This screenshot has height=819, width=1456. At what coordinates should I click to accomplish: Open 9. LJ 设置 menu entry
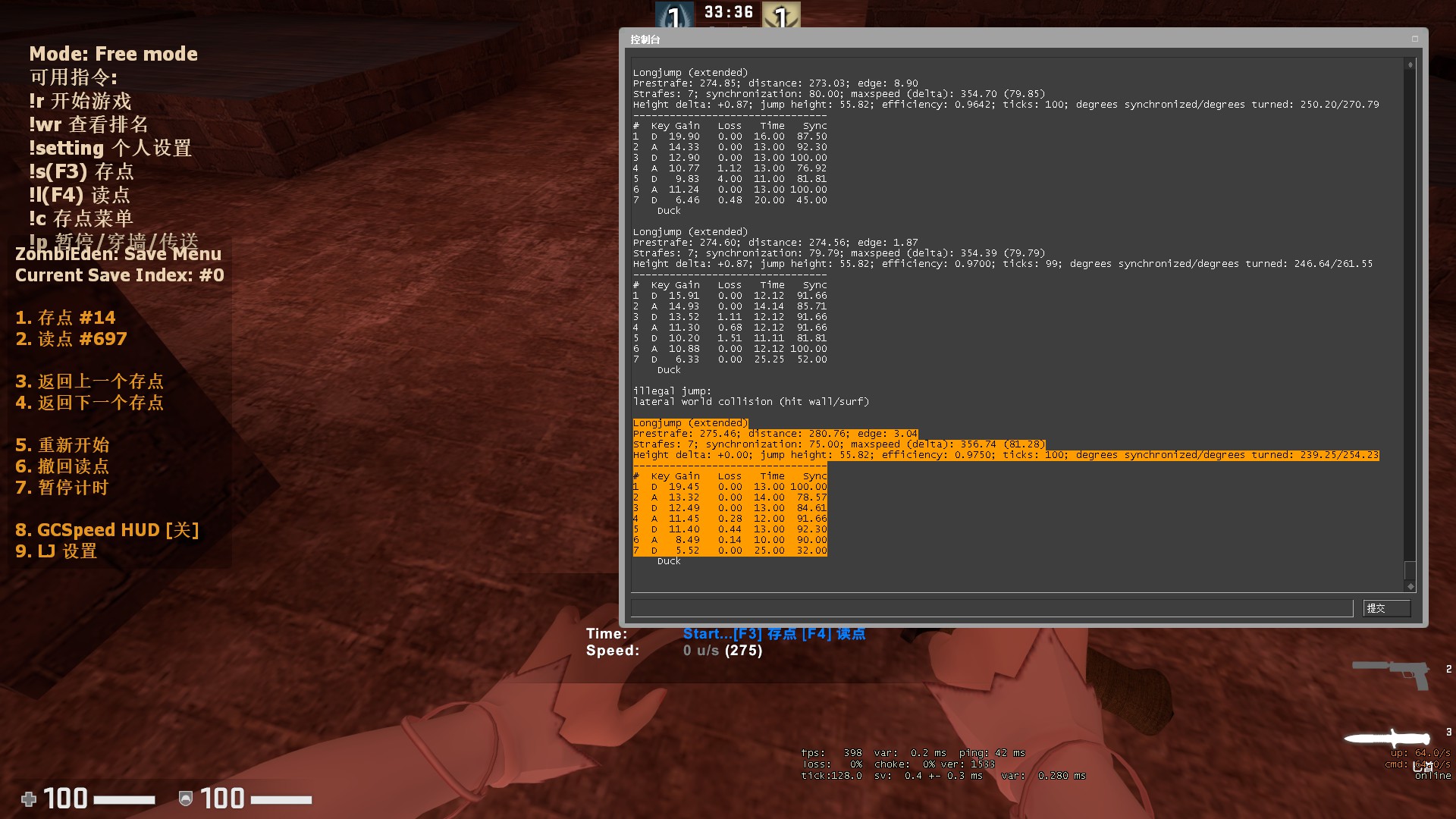point(56,551)
